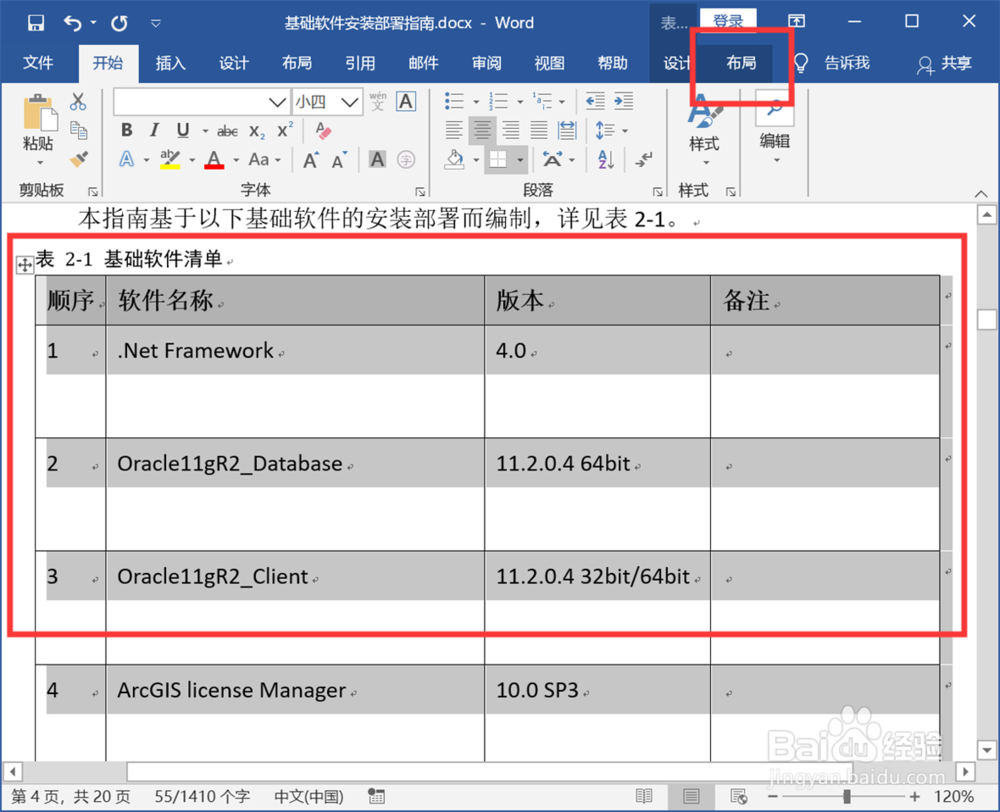Apply numbered list
This screenshot has width=1000, height=812.
498,101
